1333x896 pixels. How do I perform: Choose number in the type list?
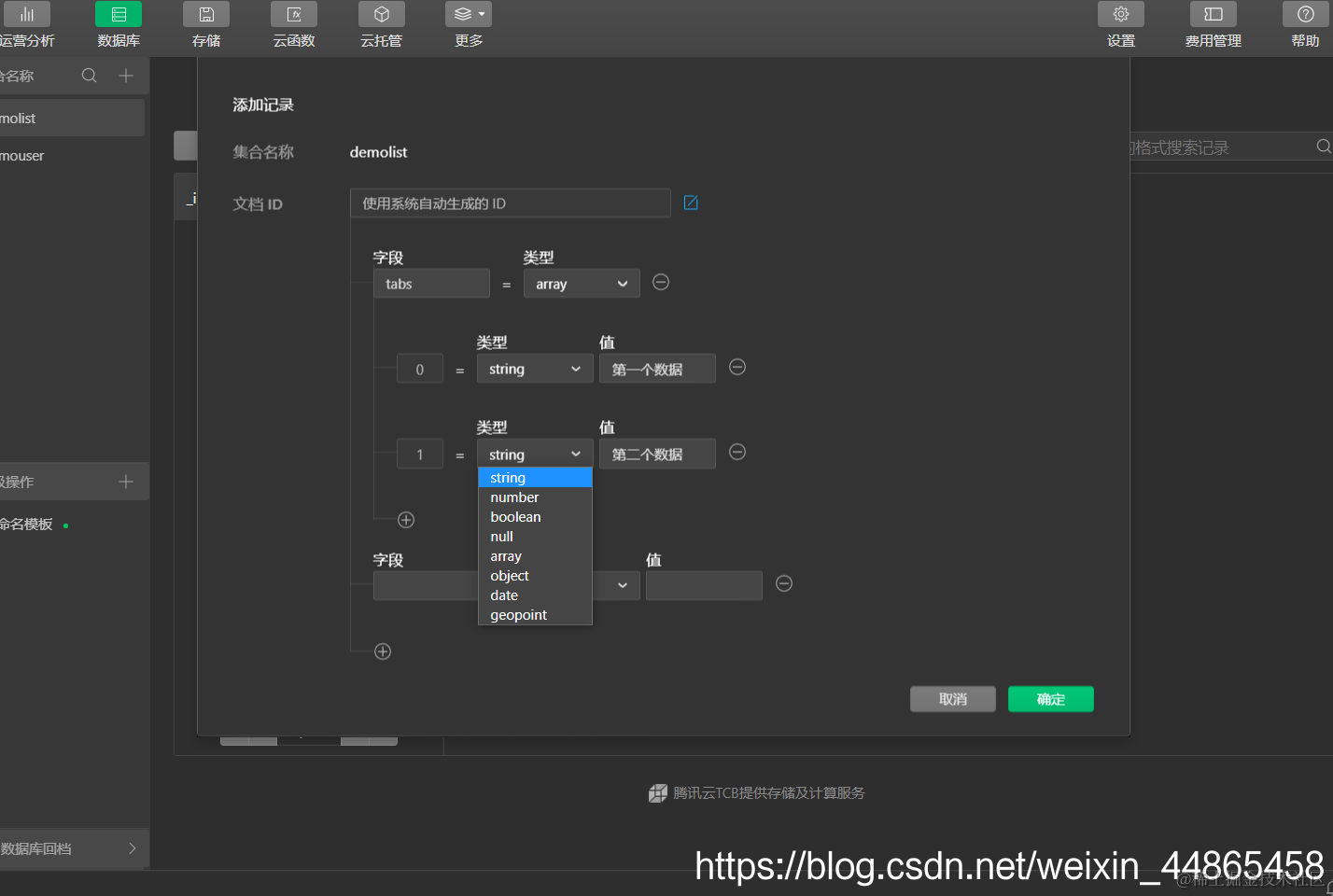[x=535, y=497]
